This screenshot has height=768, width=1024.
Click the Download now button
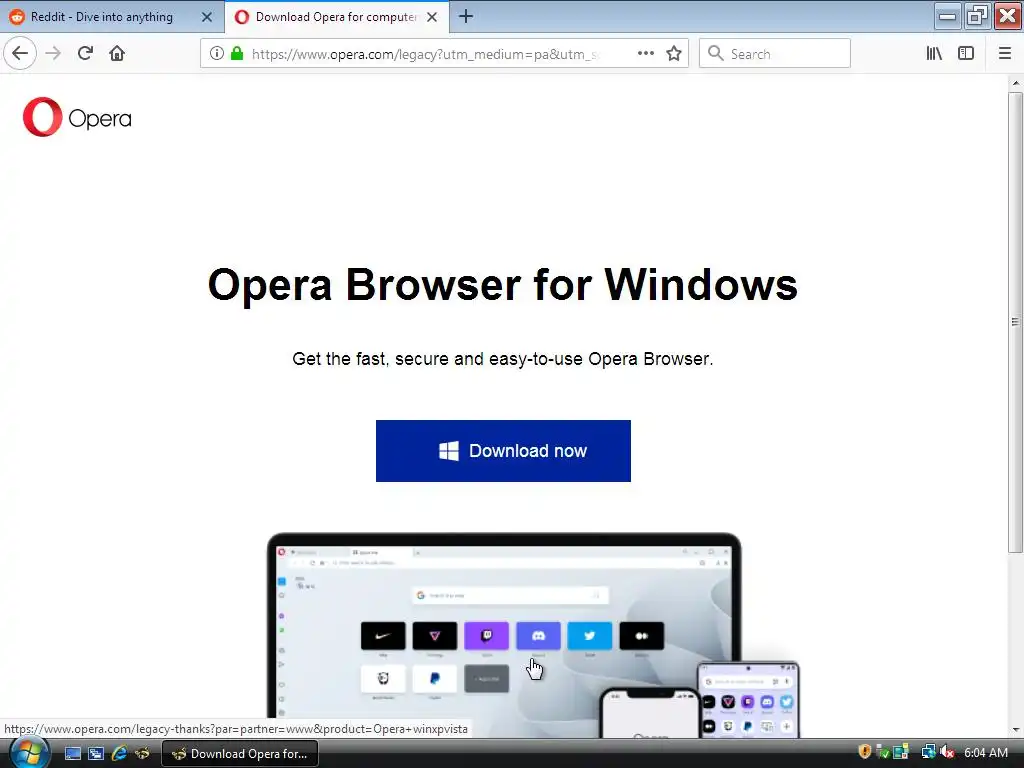pyautogui.click(x=503, y=451)
